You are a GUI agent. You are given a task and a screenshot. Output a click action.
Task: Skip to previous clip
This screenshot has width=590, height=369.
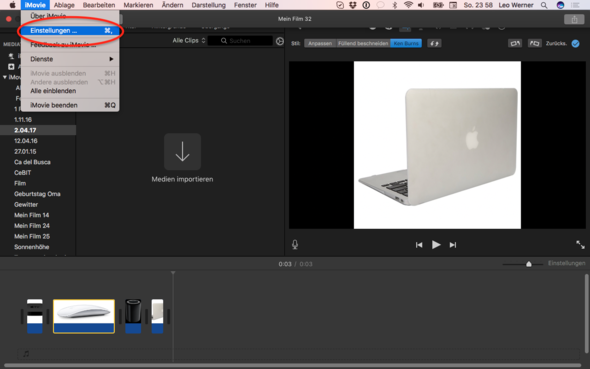[x=419, y=245]
